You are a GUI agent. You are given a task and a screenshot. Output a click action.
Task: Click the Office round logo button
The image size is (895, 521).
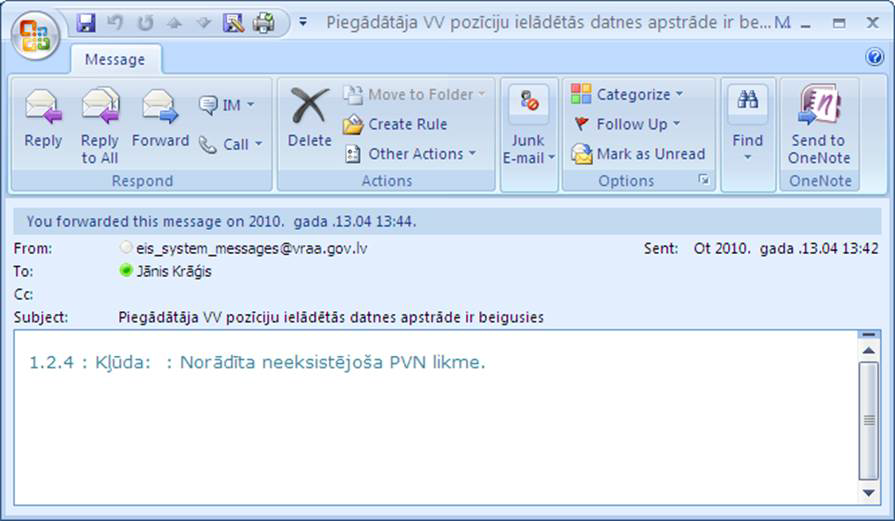[x=35, y=35]
